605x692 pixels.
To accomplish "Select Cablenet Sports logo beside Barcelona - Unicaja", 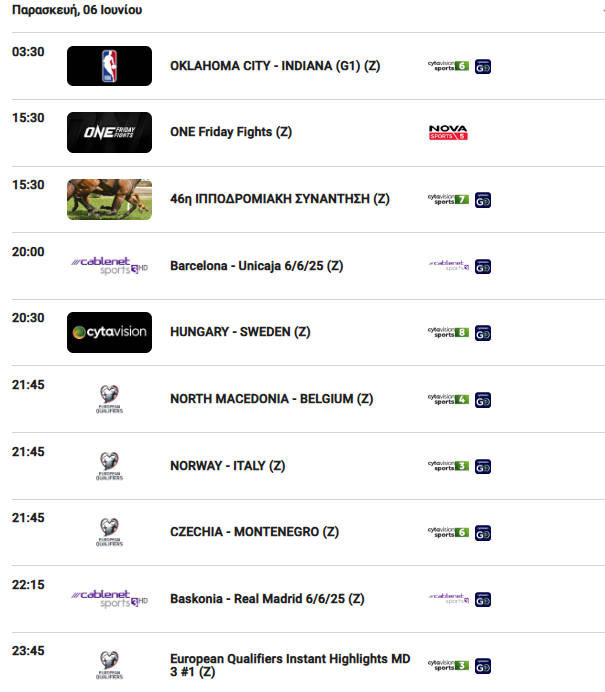I will point(109,266).
